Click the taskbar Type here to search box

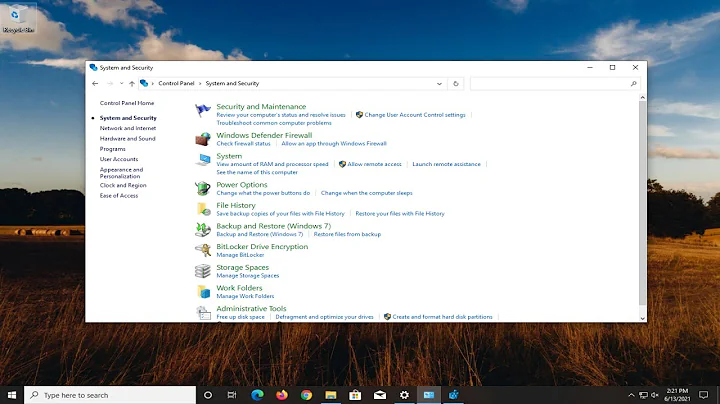tap(110, 395)
